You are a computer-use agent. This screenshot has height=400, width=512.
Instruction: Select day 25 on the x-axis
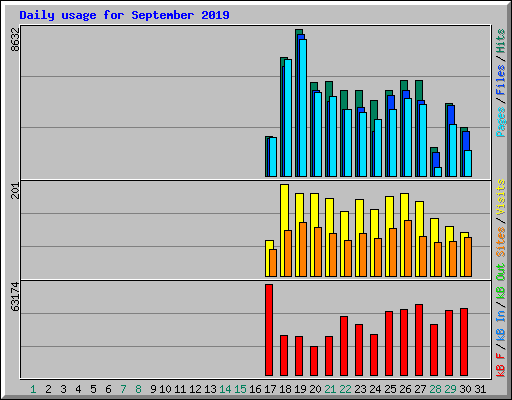point(390,389)
